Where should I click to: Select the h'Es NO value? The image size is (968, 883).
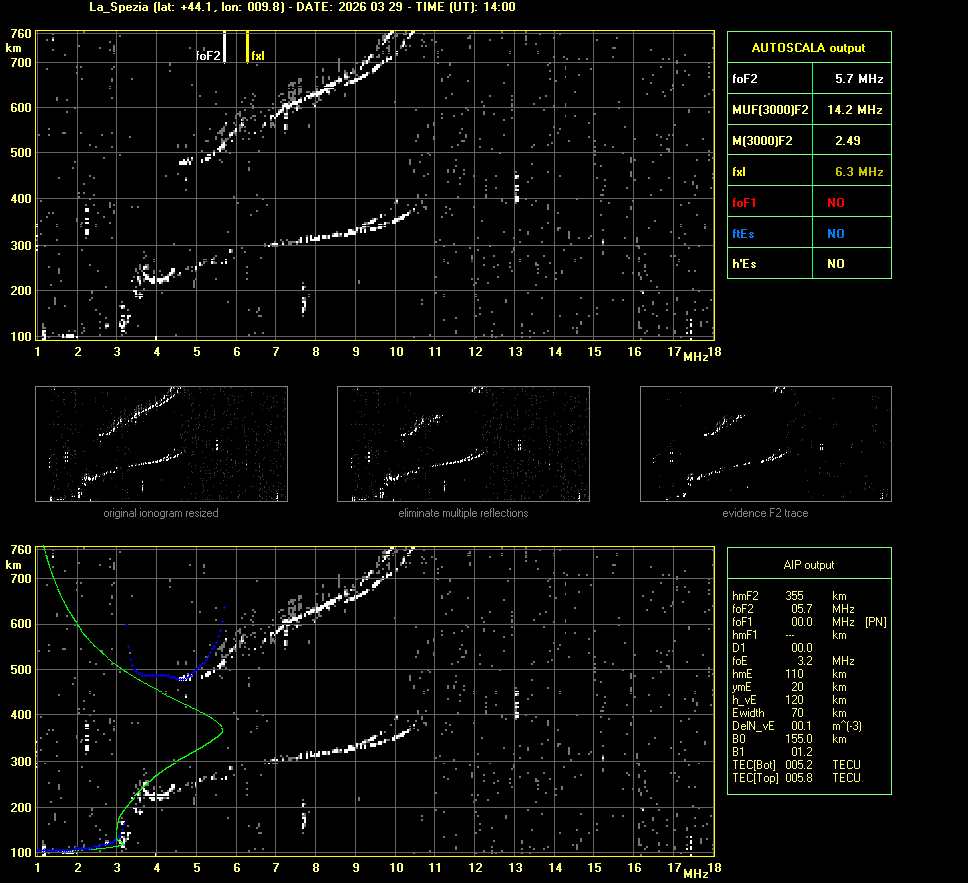pos(835,264)
